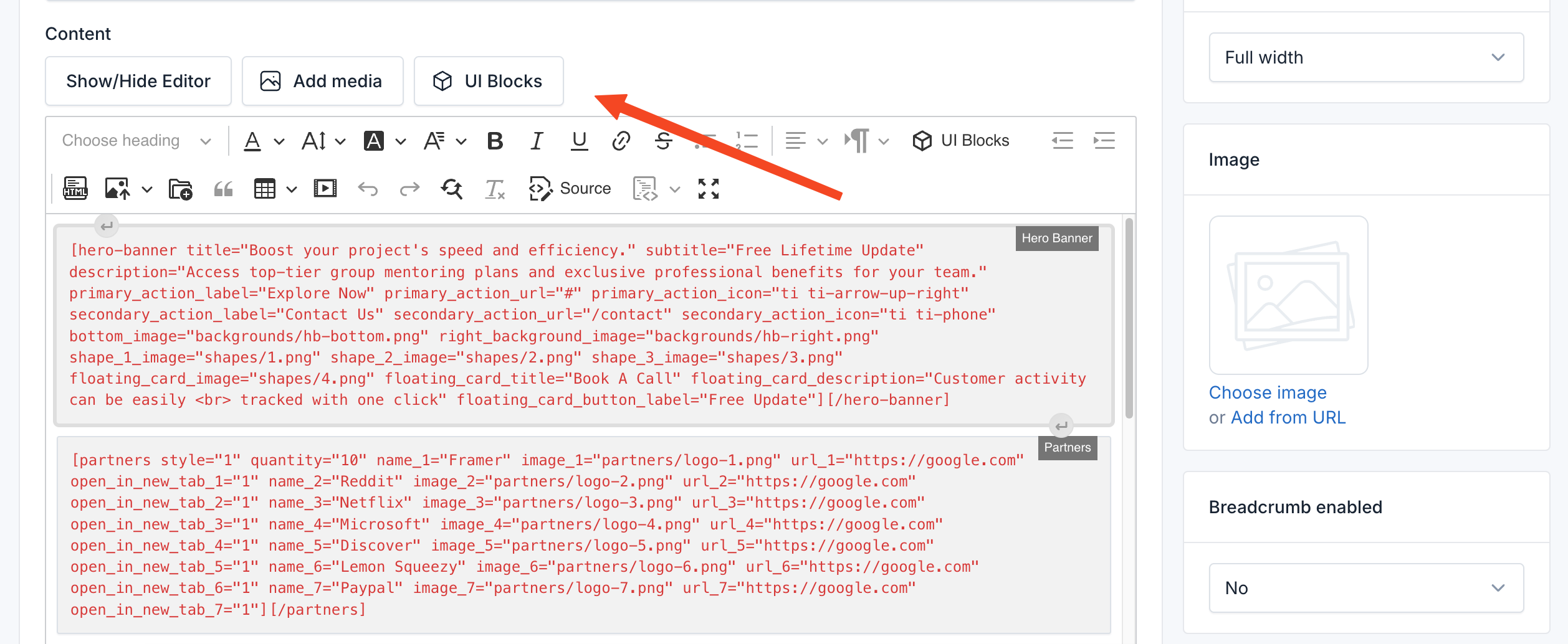Insert a block quote
The height and width of the screenshot is (644, 1568).
click(x=223, y=188)
